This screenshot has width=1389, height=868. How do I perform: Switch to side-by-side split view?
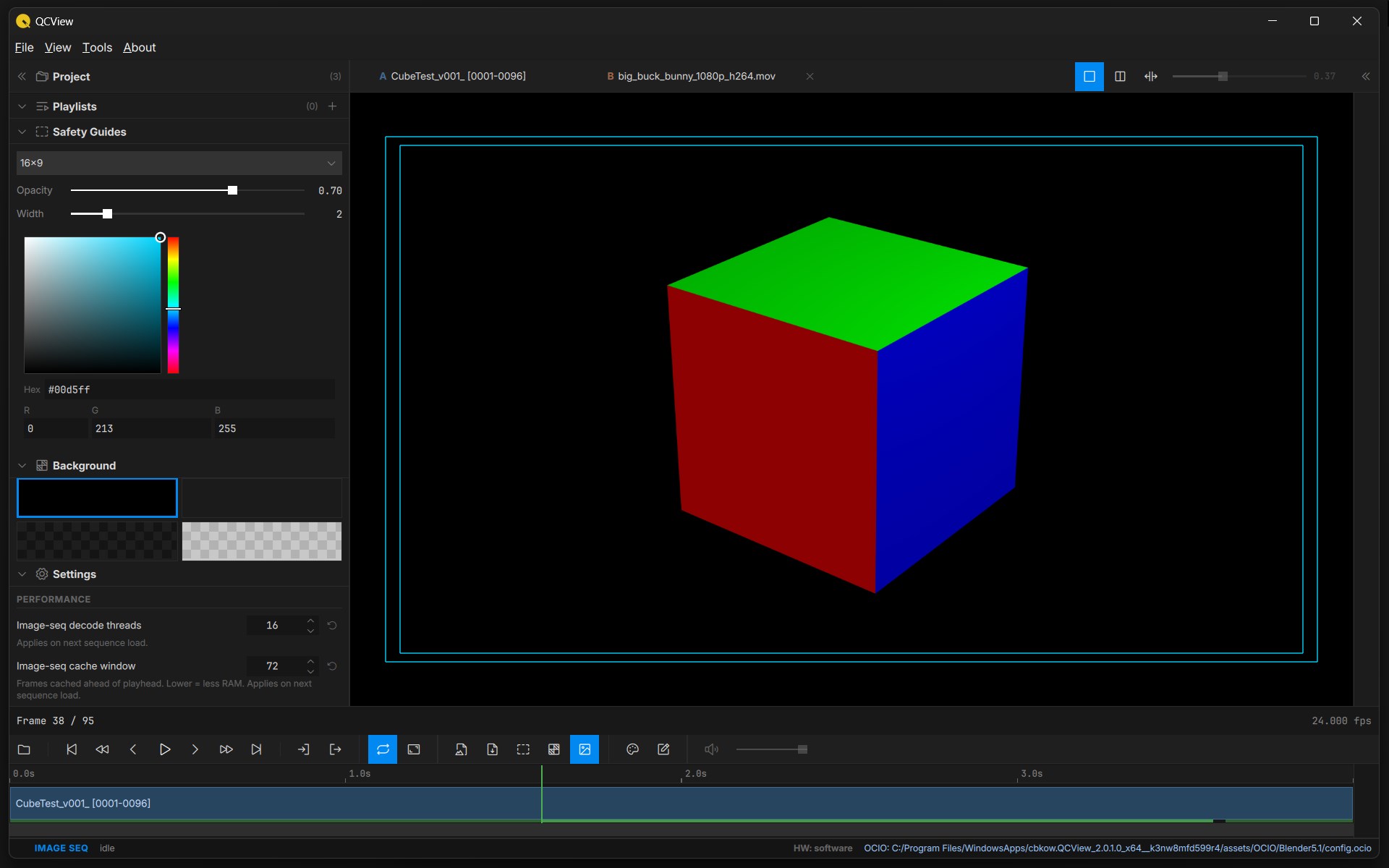click(1120, 76)
